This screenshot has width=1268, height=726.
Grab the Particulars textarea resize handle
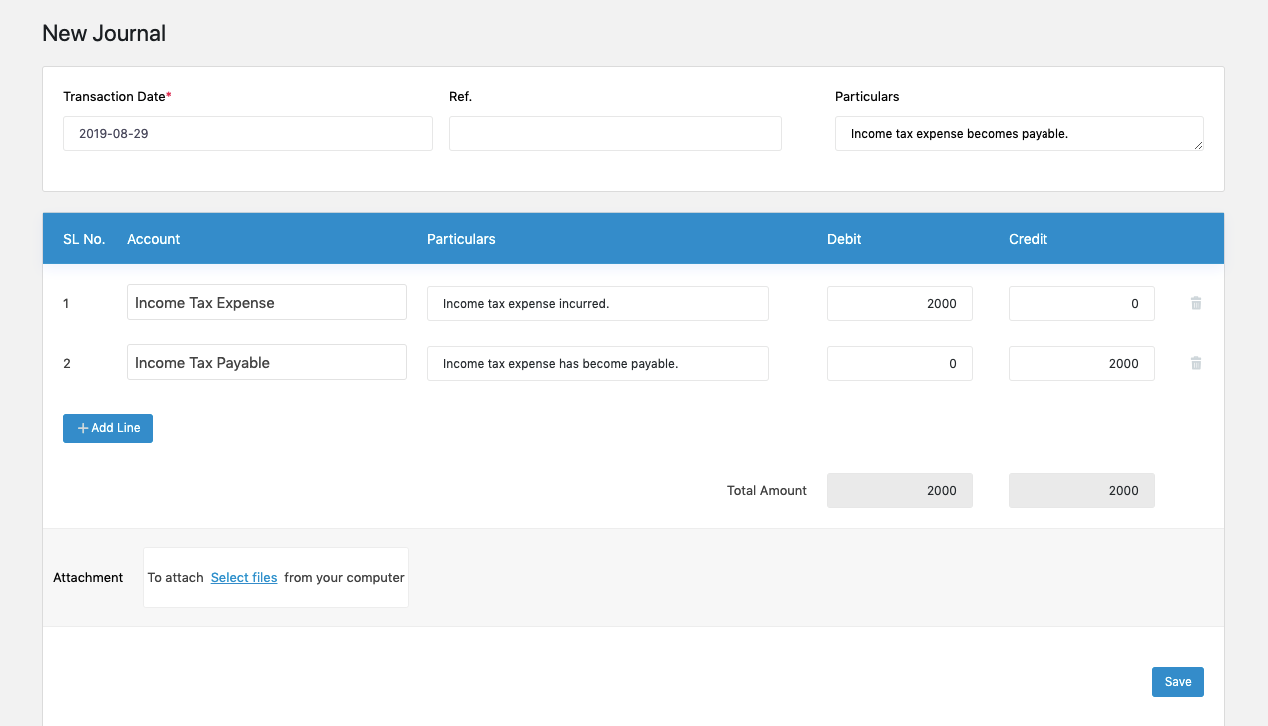(x=1198, y=145)
